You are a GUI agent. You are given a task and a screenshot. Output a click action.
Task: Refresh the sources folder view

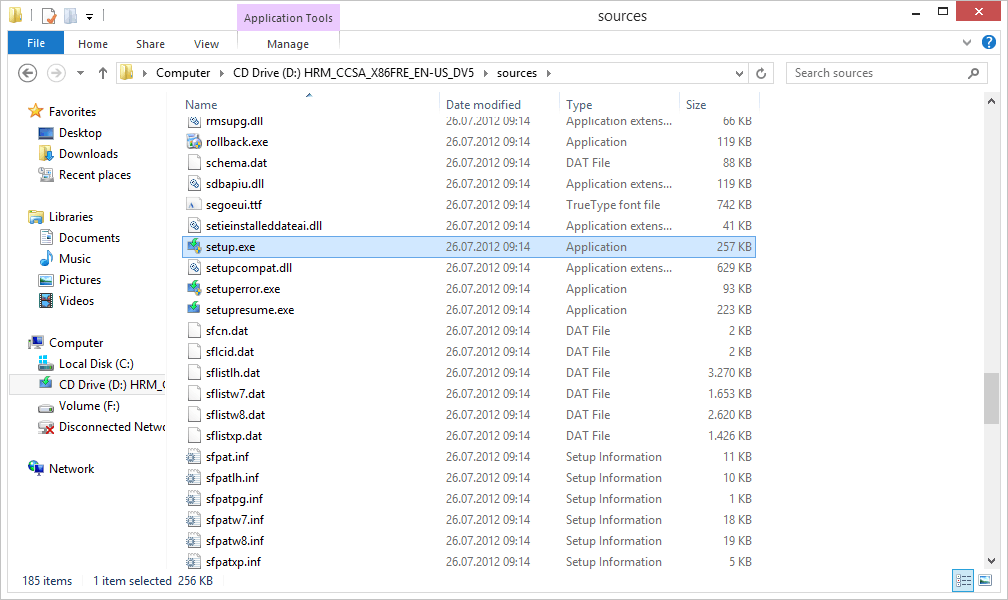click(761, 73)
